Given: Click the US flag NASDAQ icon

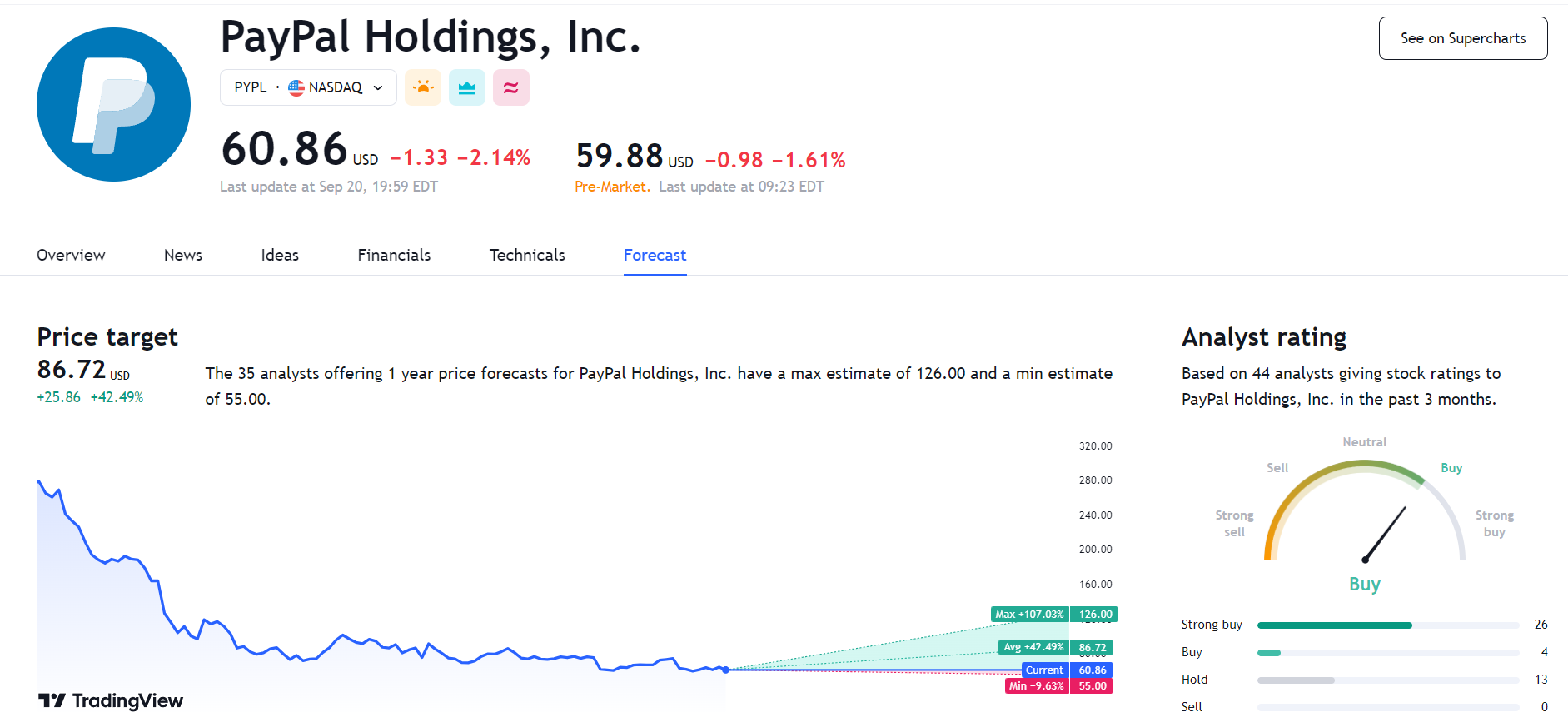Looking at the screenshot, I should point(296,87).
